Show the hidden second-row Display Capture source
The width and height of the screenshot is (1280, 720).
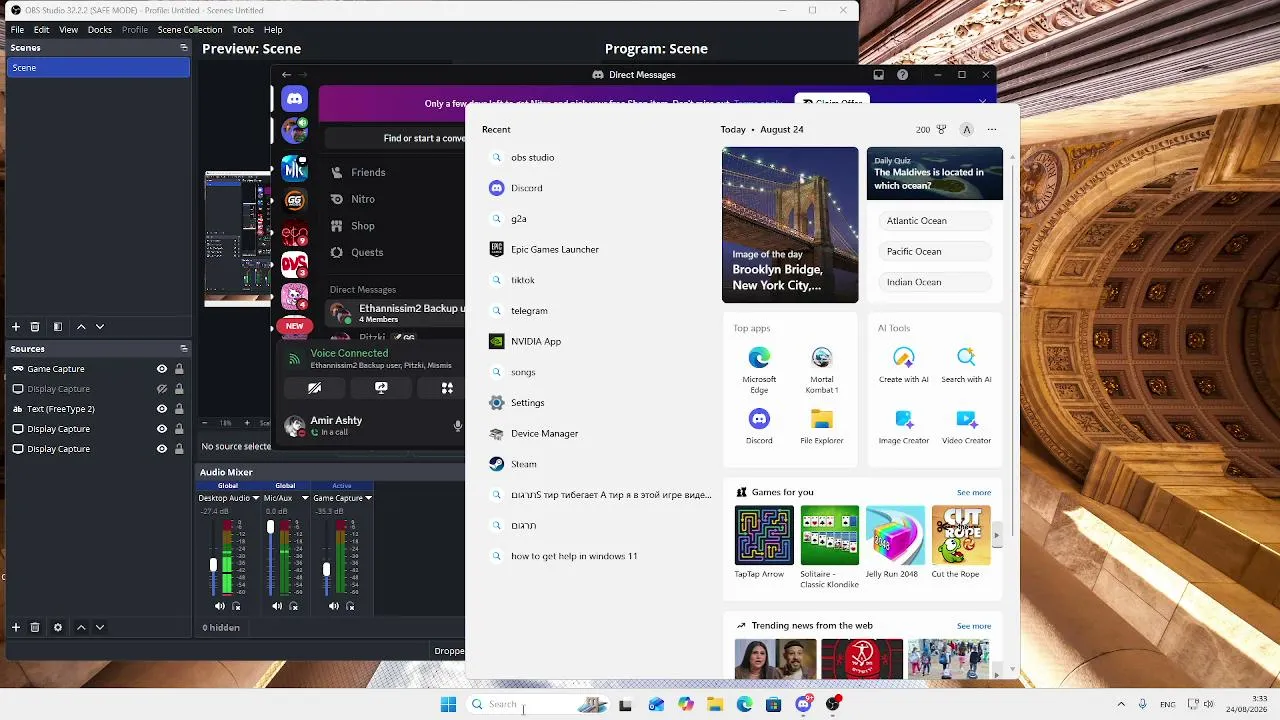[162, 389]
